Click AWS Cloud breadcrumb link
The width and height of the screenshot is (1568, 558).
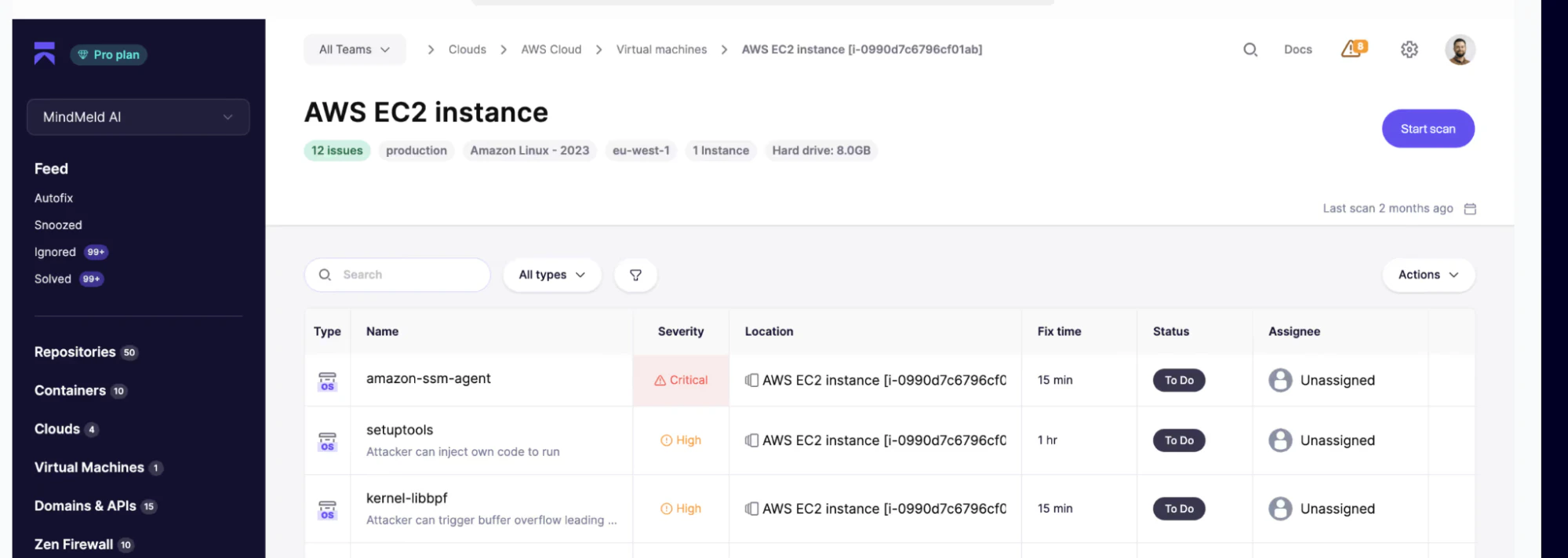pos(551,49)
